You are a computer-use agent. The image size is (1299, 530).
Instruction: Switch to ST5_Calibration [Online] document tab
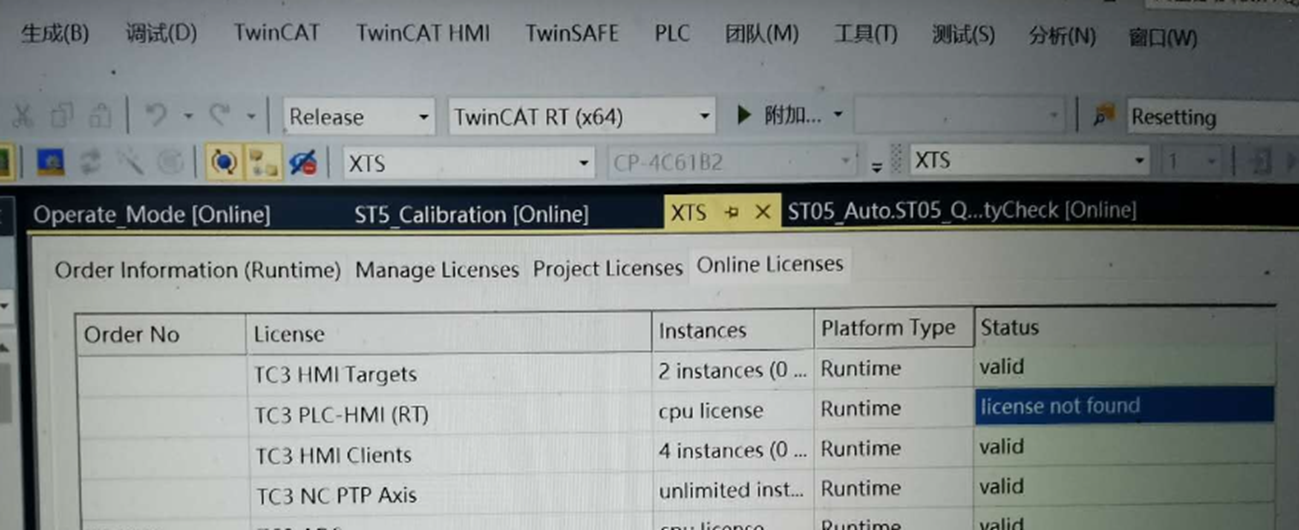coord(471,214)
